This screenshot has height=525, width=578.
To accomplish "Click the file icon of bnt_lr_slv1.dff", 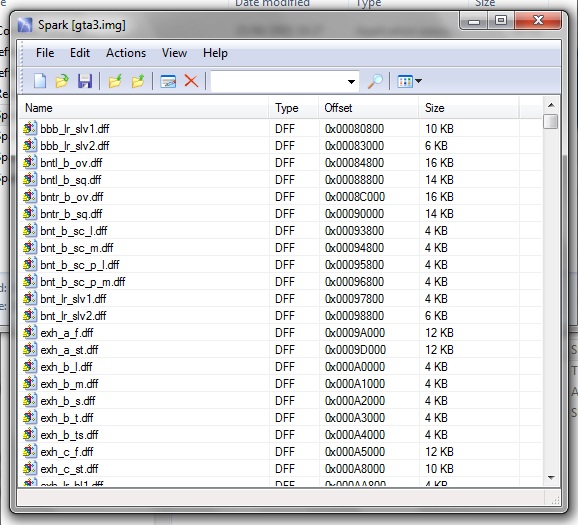I will pyautogui.click(x=30, y=298).
